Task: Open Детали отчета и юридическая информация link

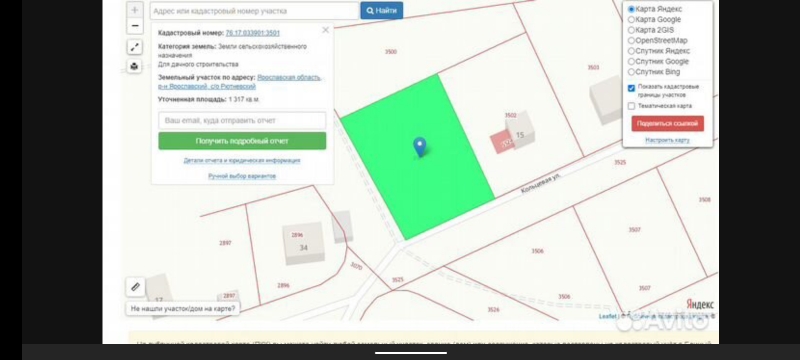Action: (x=242, y=160)
